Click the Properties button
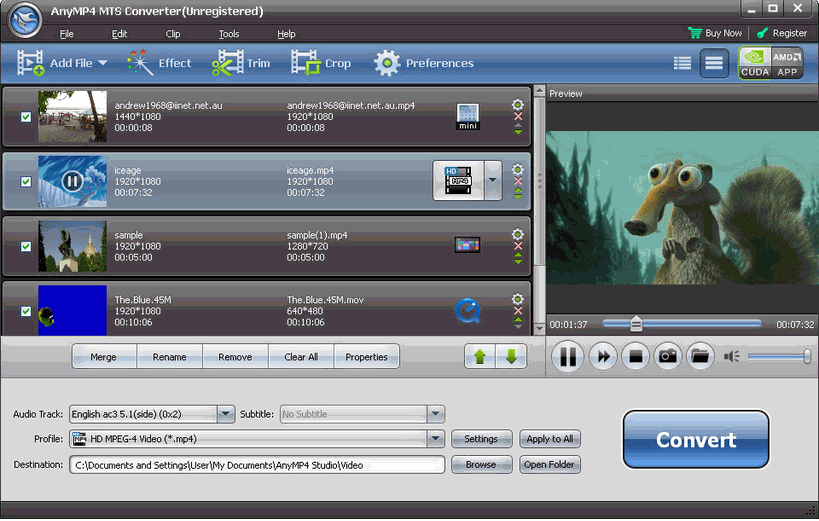 point(366,357)
